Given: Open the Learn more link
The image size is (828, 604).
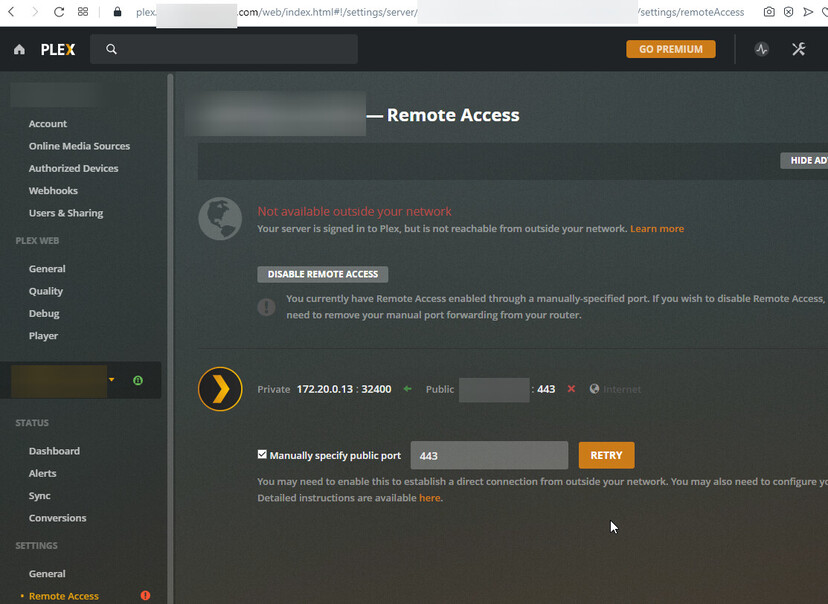Looking at the screenshot, I should click(657, 229).
